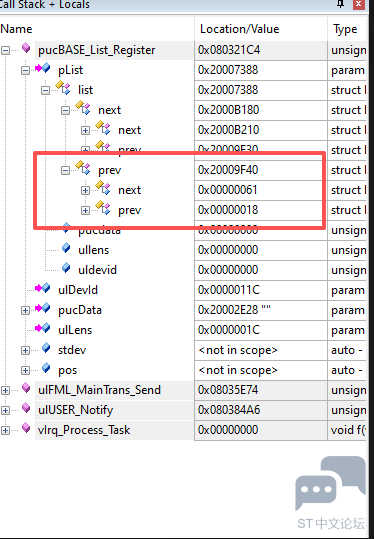
Task: Select the uldevid row name
Action: 98,270
